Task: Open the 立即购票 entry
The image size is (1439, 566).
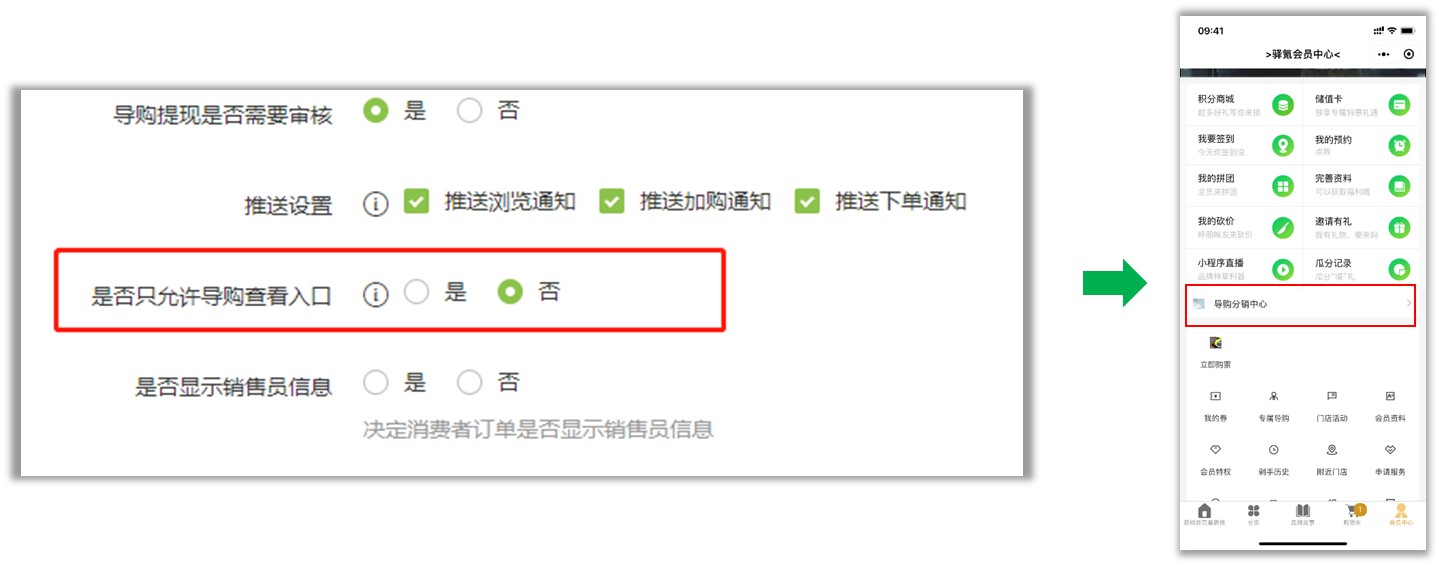Action: [x=1215, y=352]
